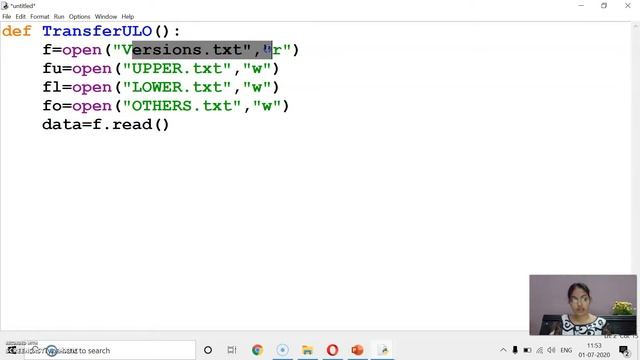Click the def keyword
The image size is (640, 360).
17,31
